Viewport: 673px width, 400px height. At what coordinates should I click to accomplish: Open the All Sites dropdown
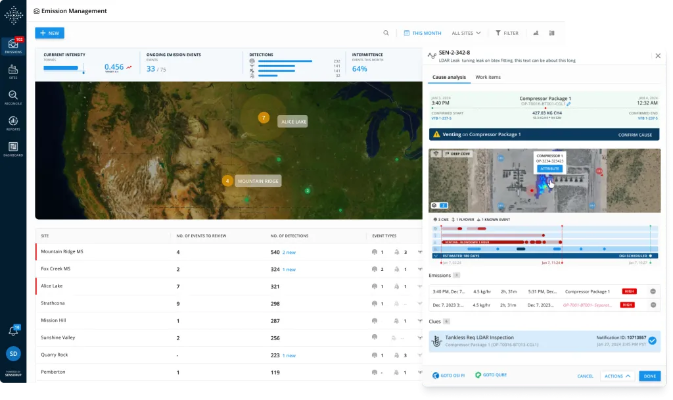[x=466, y=33]
